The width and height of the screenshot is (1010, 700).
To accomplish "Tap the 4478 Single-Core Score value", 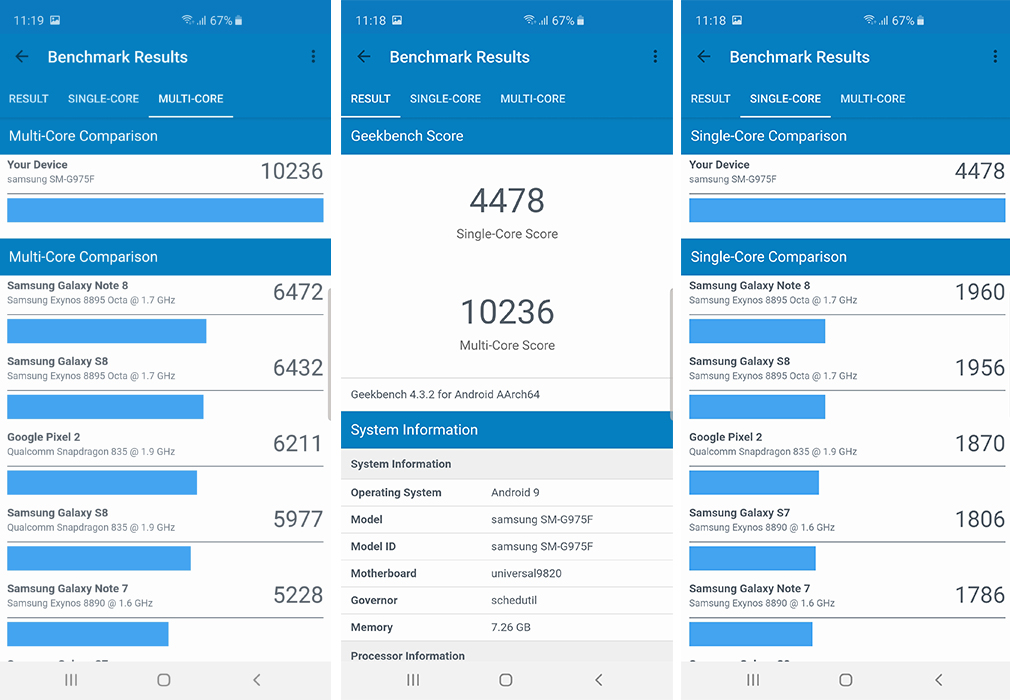I will (x=507, y=200).
